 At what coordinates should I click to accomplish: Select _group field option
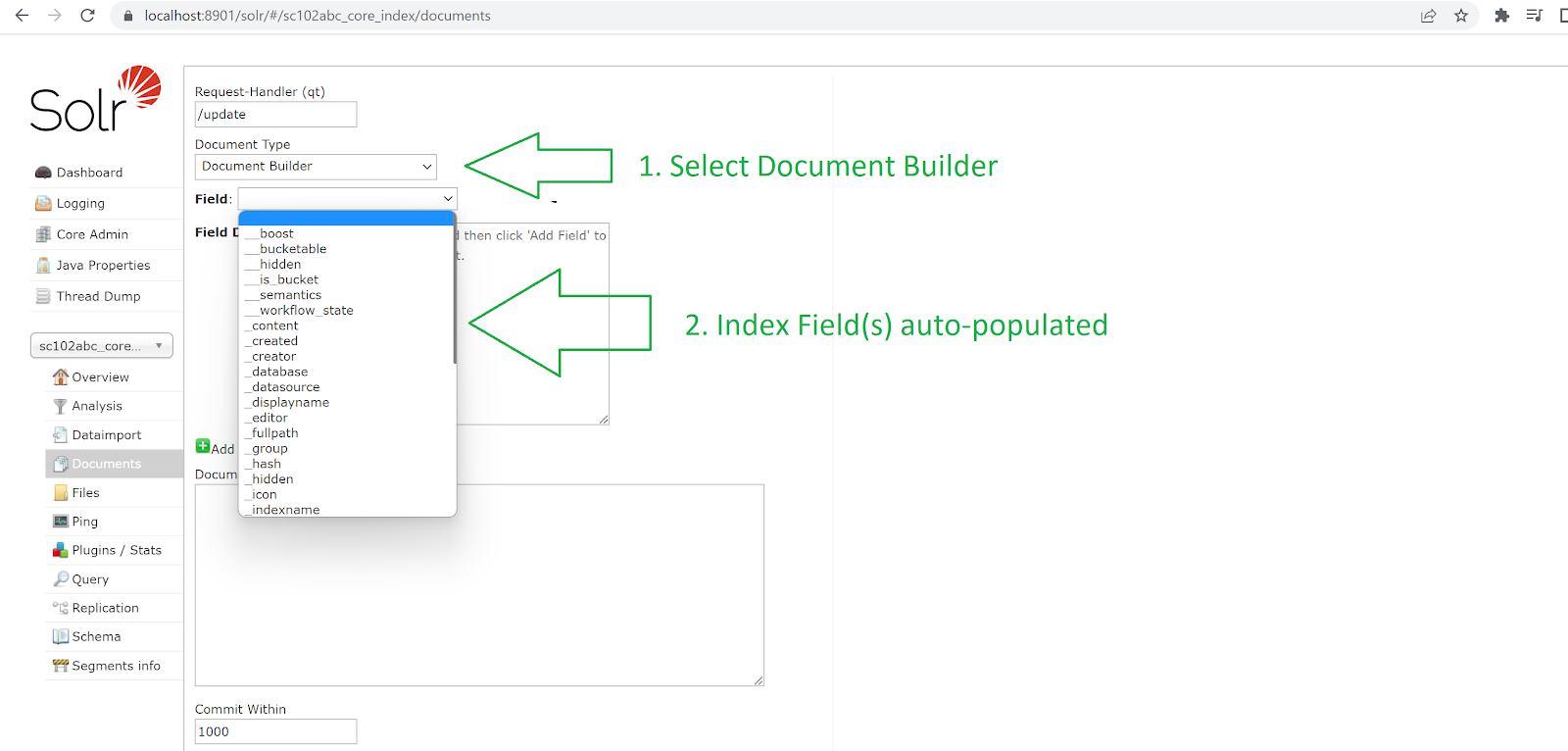[x=347, y=448]
